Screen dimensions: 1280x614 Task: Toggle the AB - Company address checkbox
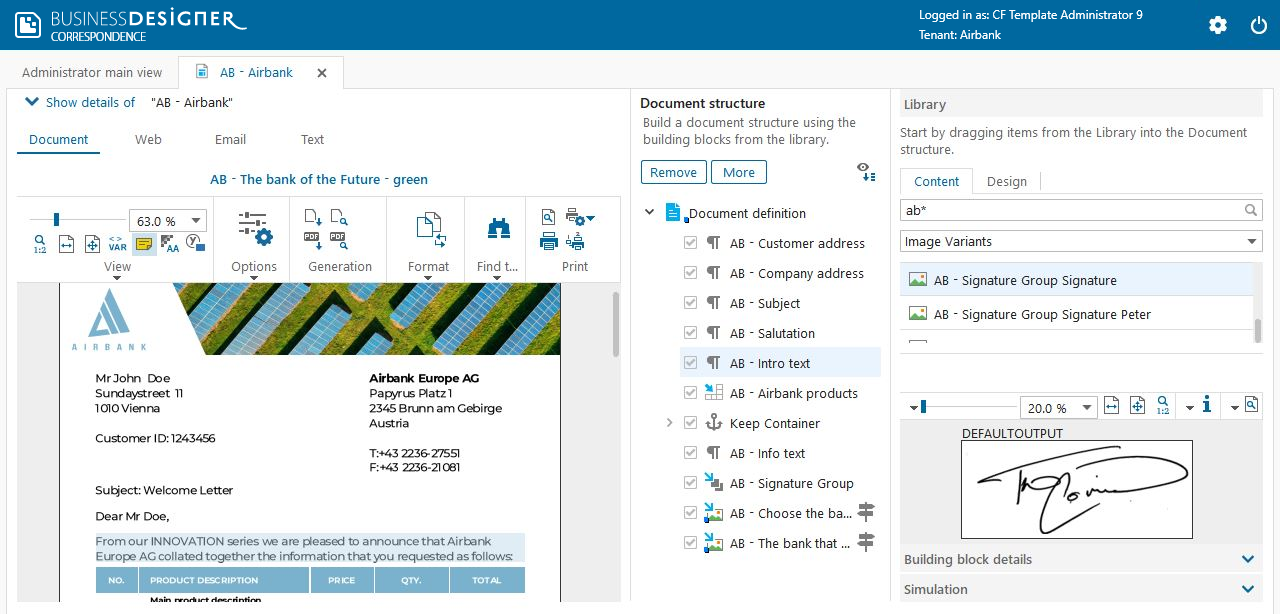pyautogui.click(x=690, y=273)
